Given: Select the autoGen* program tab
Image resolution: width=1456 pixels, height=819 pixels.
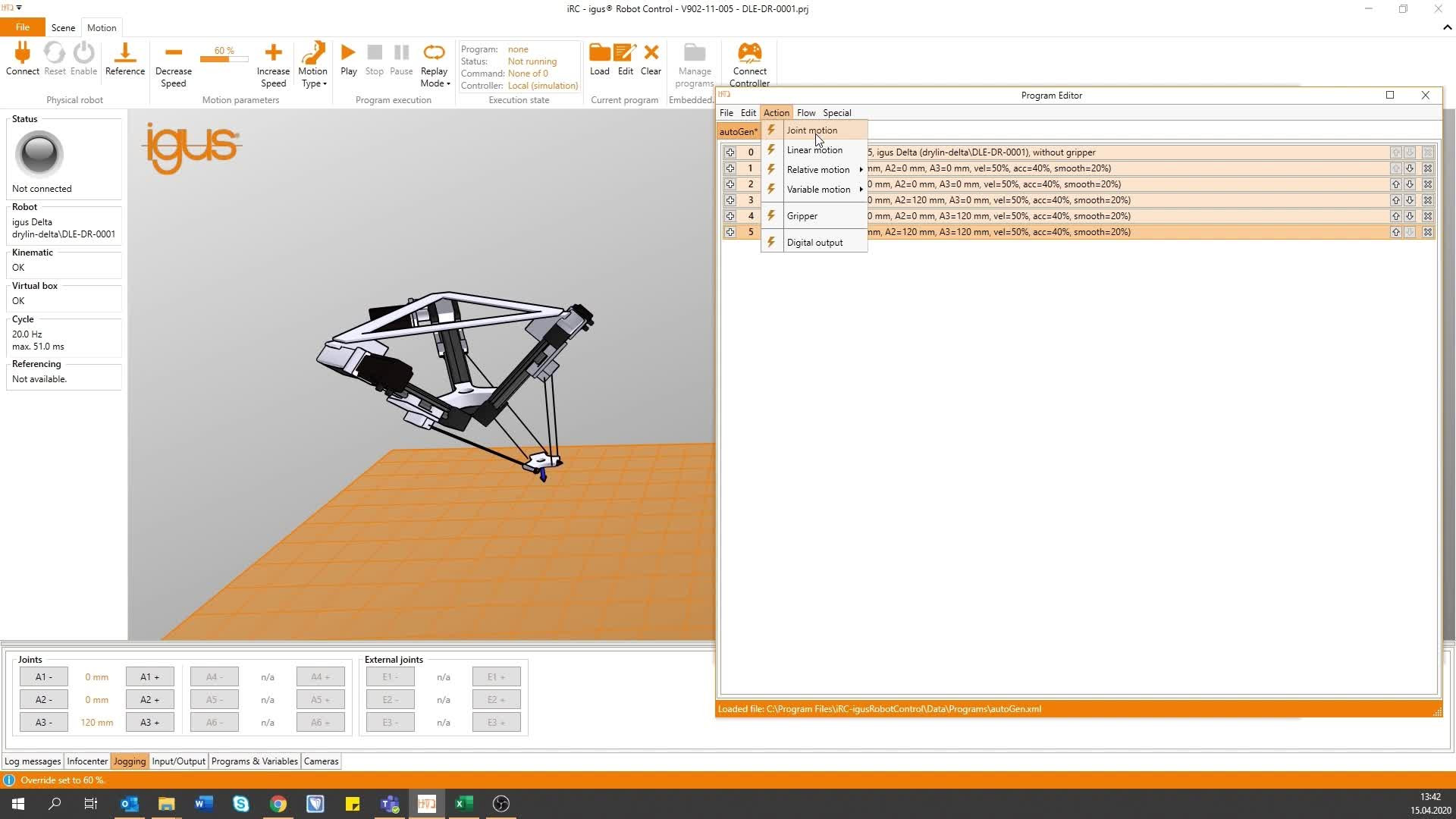Looking at the screenshot, I should pyautogui.click(x=739, y=132).
